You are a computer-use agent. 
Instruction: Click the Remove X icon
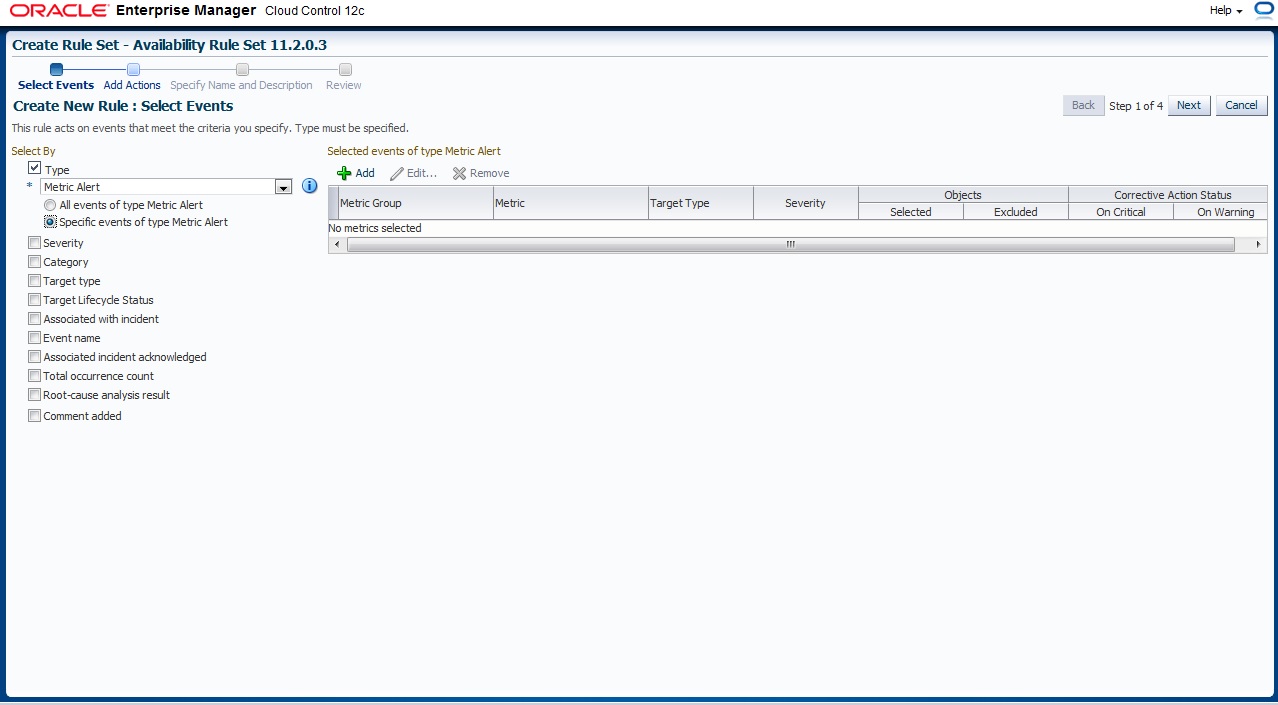(x=459, y=173)
